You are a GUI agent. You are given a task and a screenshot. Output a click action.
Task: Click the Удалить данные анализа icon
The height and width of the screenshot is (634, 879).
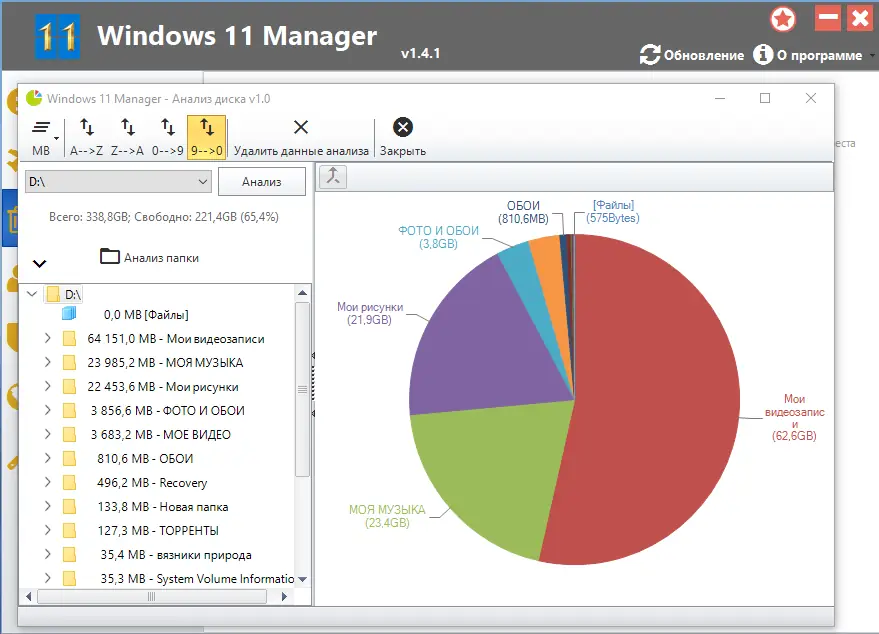click(300, 128)
